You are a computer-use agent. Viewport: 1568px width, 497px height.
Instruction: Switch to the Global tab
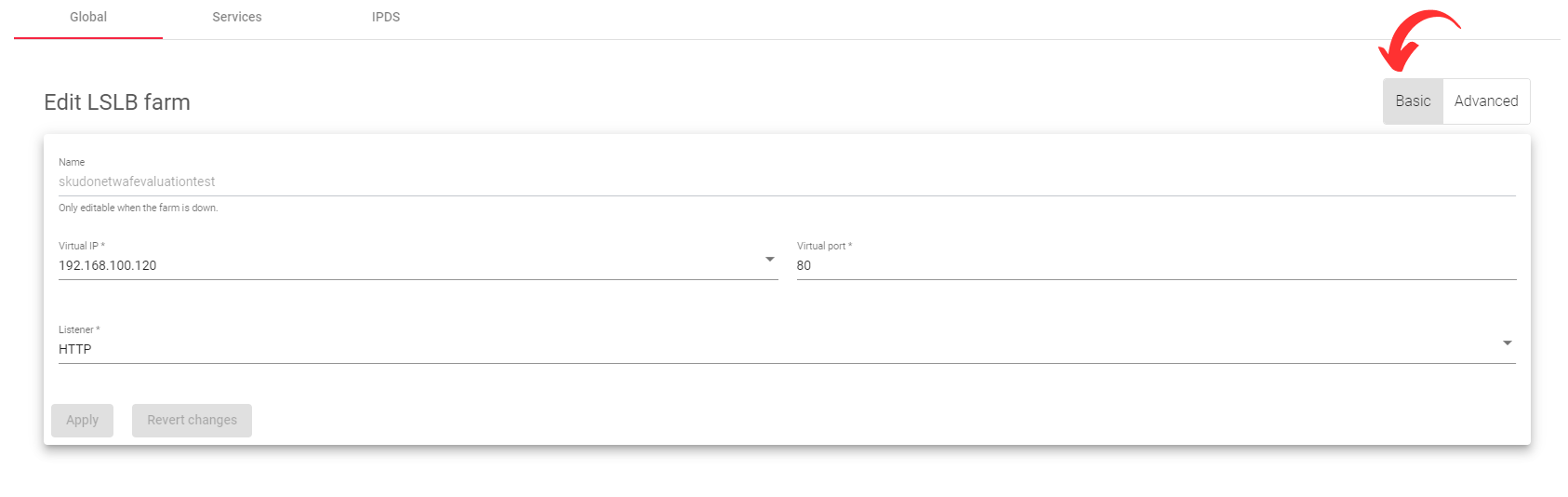[88, 18]
